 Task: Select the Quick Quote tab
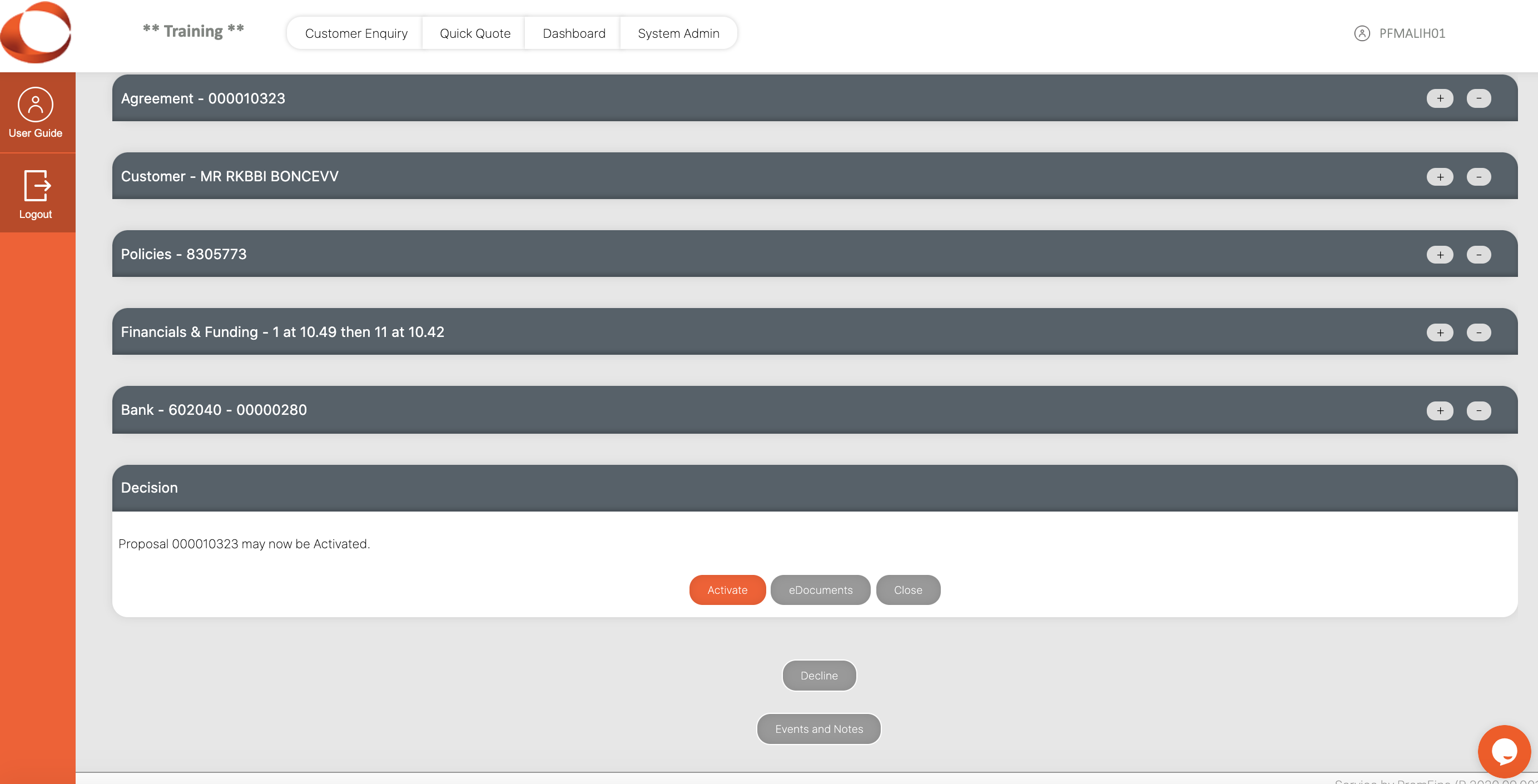click(x=474, y=33)
